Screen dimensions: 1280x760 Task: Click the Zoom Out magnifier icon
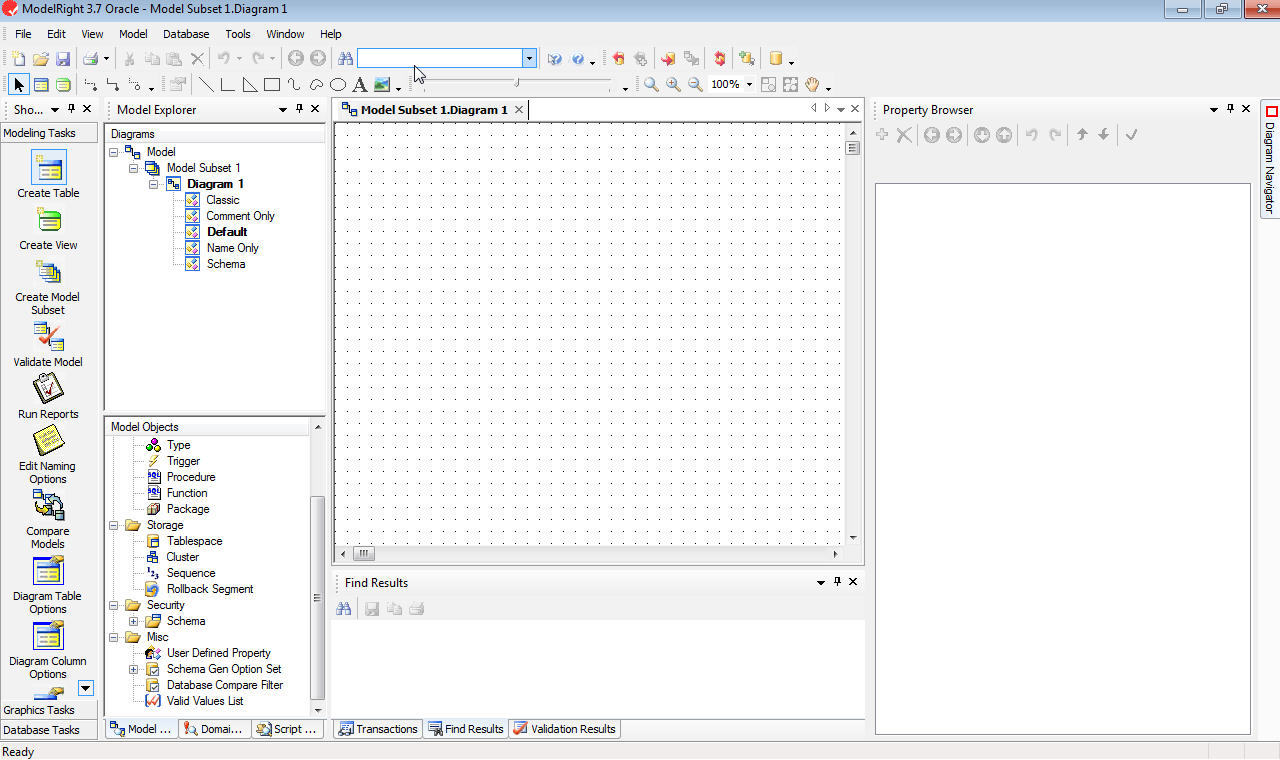click(x=695, y=85)
